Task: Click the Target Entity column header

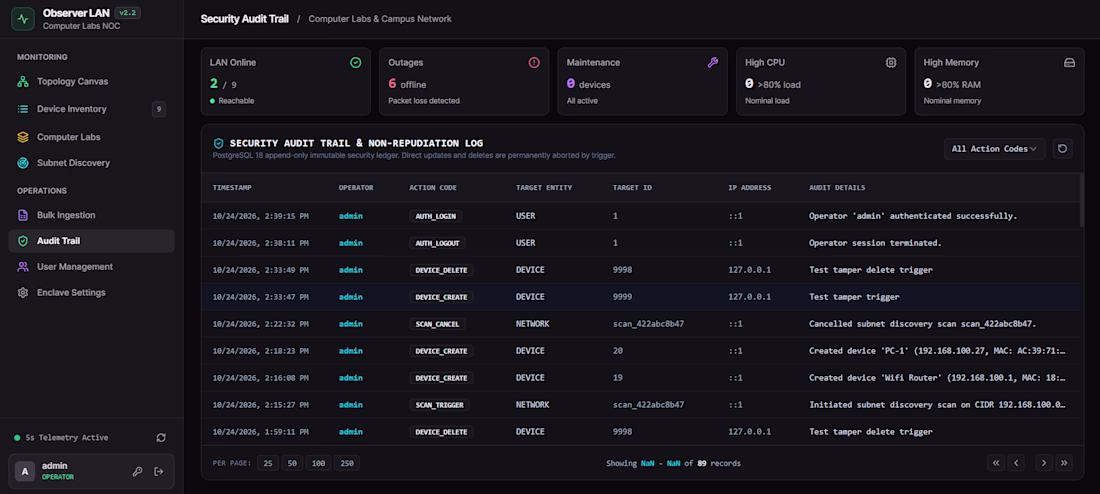Action: tap(544, 188)
